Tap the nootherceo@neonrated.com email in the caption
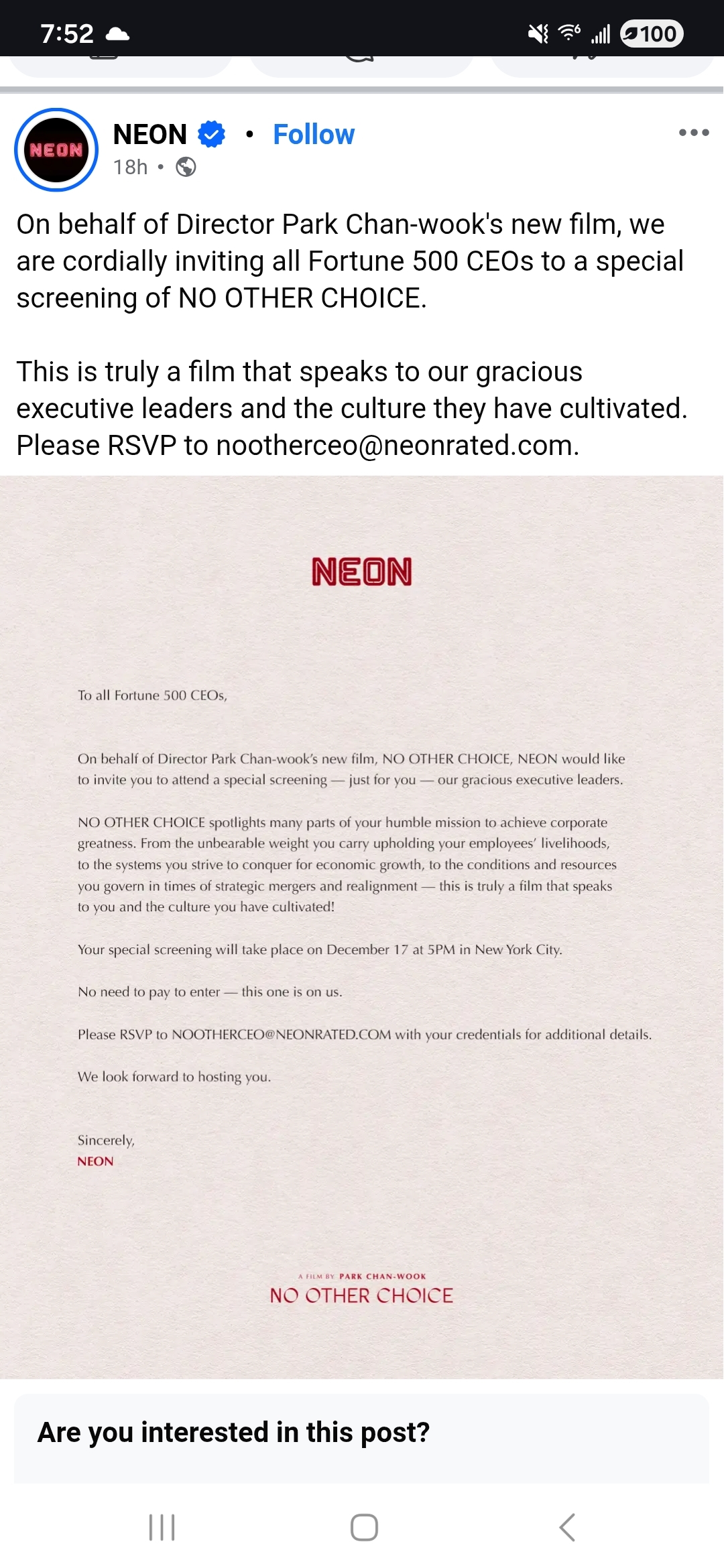The height and width of the screenshot is (1568, 724). point(397,446)
